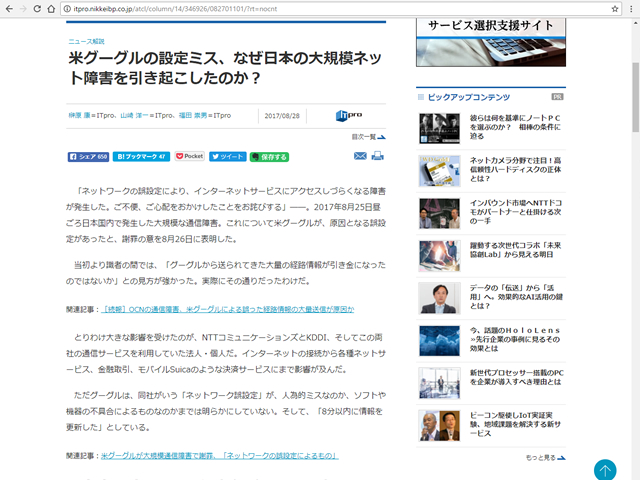Expand もっと見る in pickup contents

click(x=546, y=458)
